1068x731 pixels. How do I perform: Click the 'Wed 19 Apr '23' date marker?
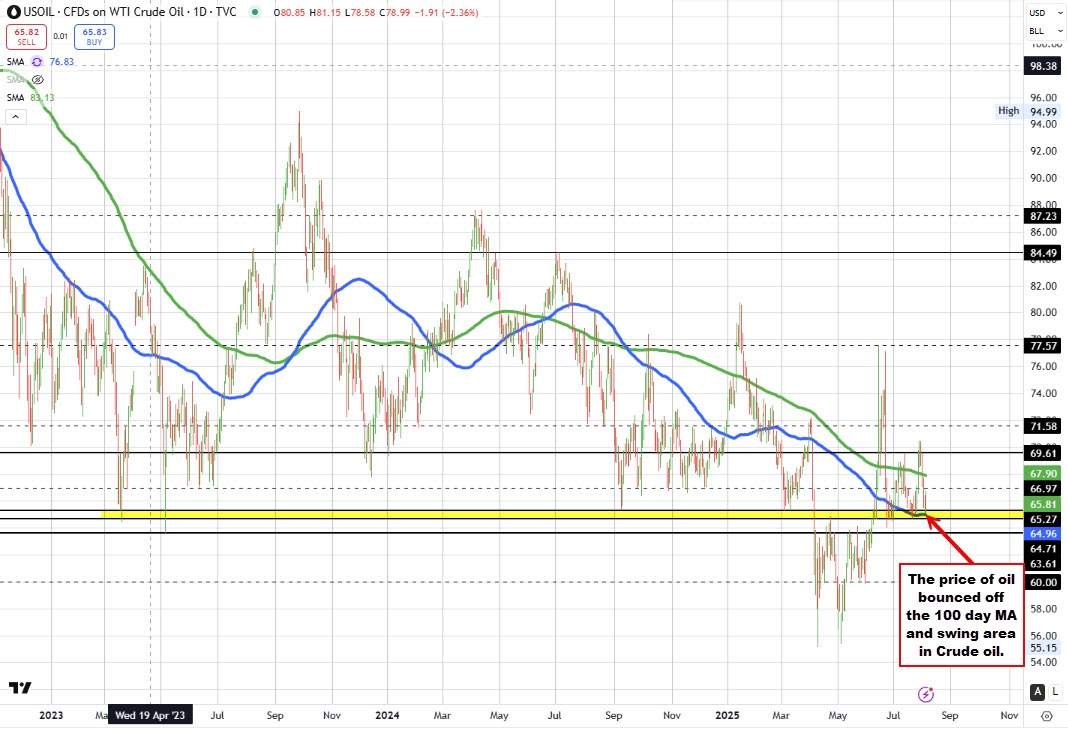151,716
